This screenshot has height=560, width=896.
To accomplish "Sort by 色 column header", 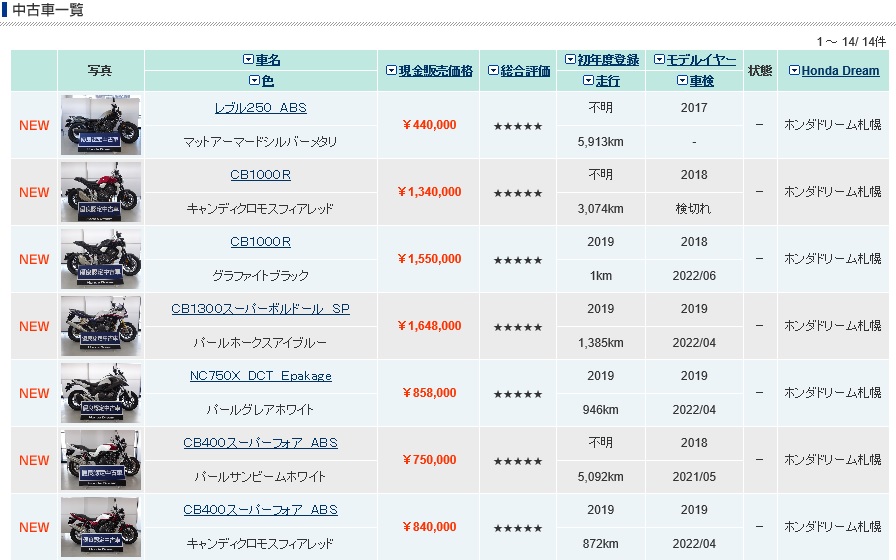I will [x=267, y=81].
